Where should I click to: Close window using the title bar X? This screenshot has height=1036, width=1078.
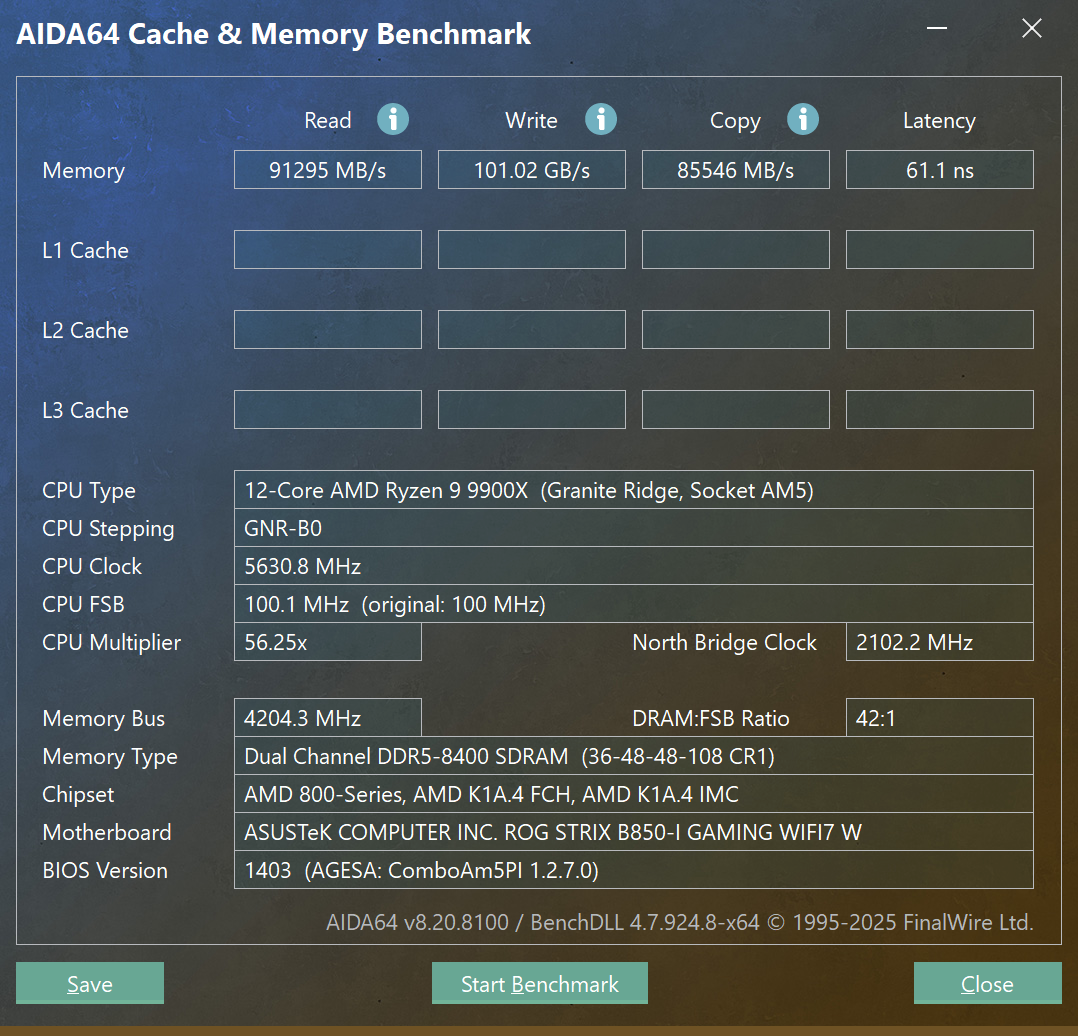coord(1031,29)
